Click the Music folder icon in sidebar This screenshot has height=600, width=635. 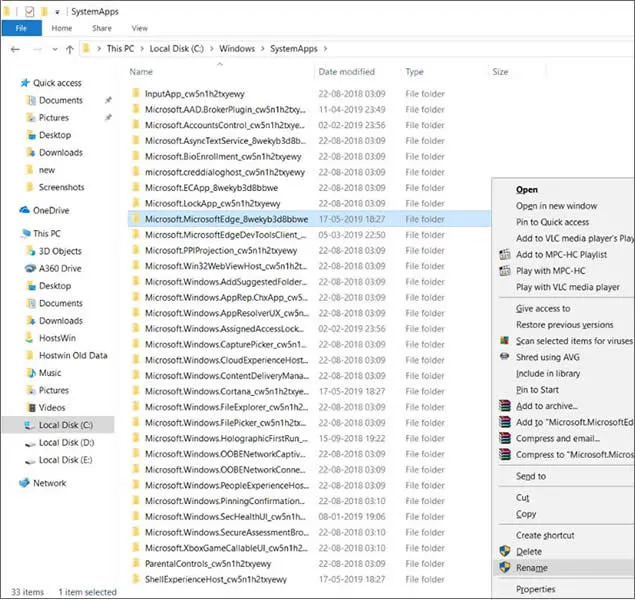[x=30, y=372]
